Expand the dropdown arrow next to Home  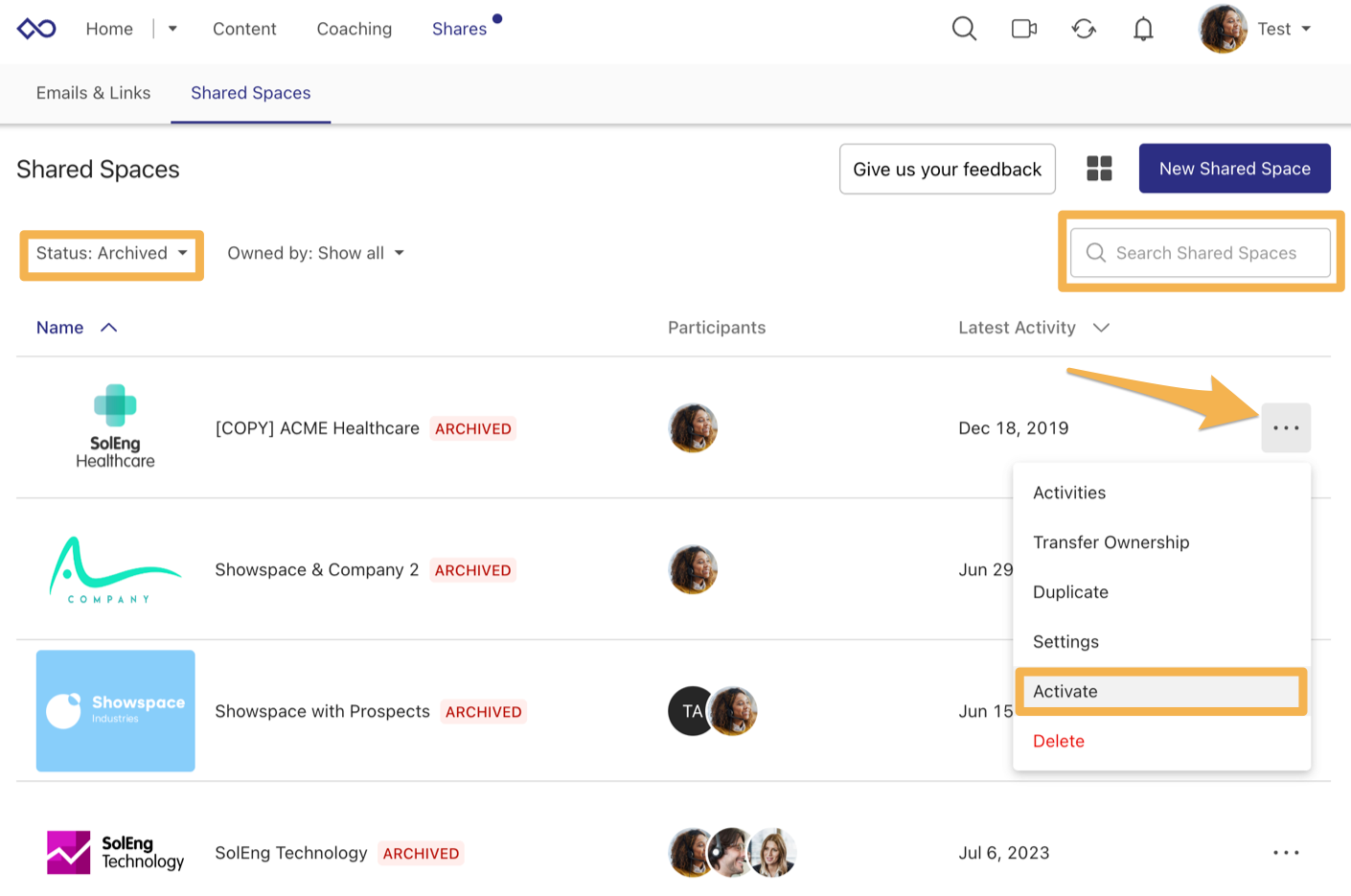(x=172, y=29)
